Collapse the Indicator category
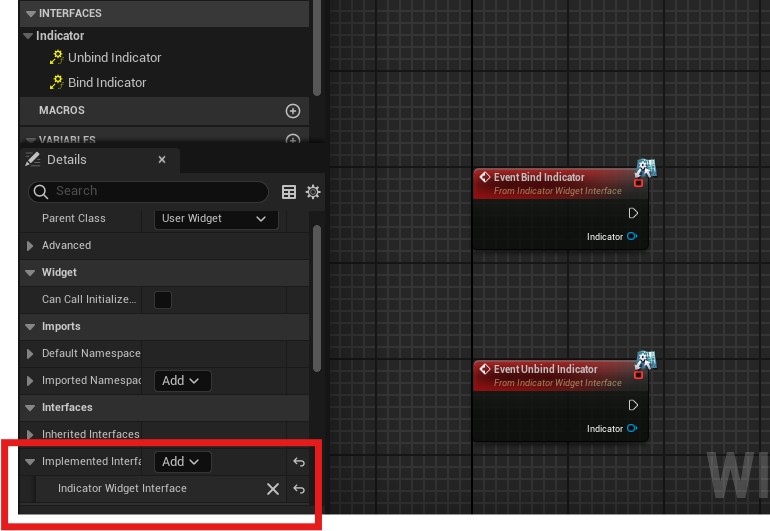Screen dimensions: 770x531 [28, 36]
